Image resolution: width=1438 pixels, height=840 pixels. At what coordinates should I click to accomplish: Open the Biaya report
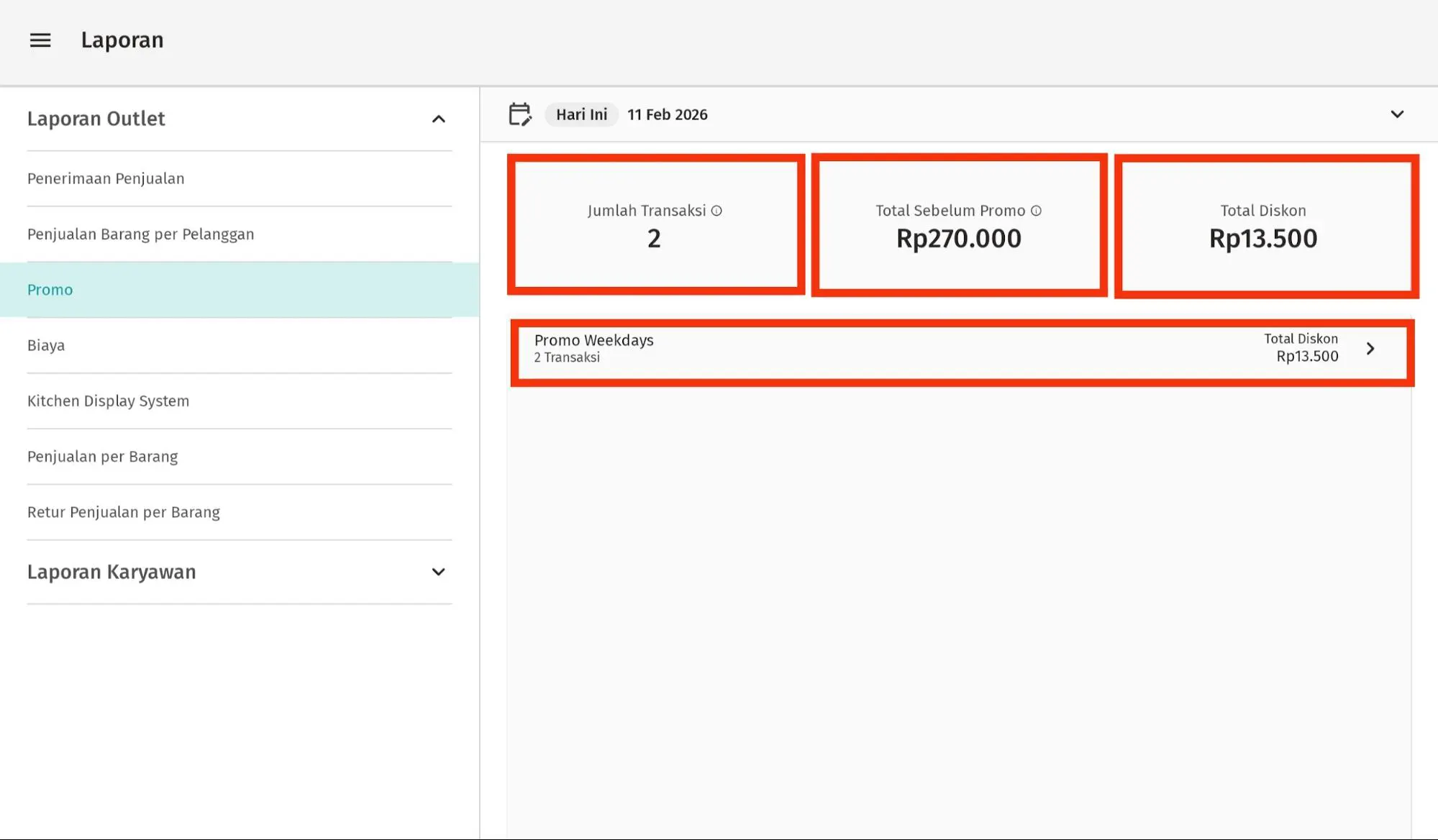click(46, 345)
